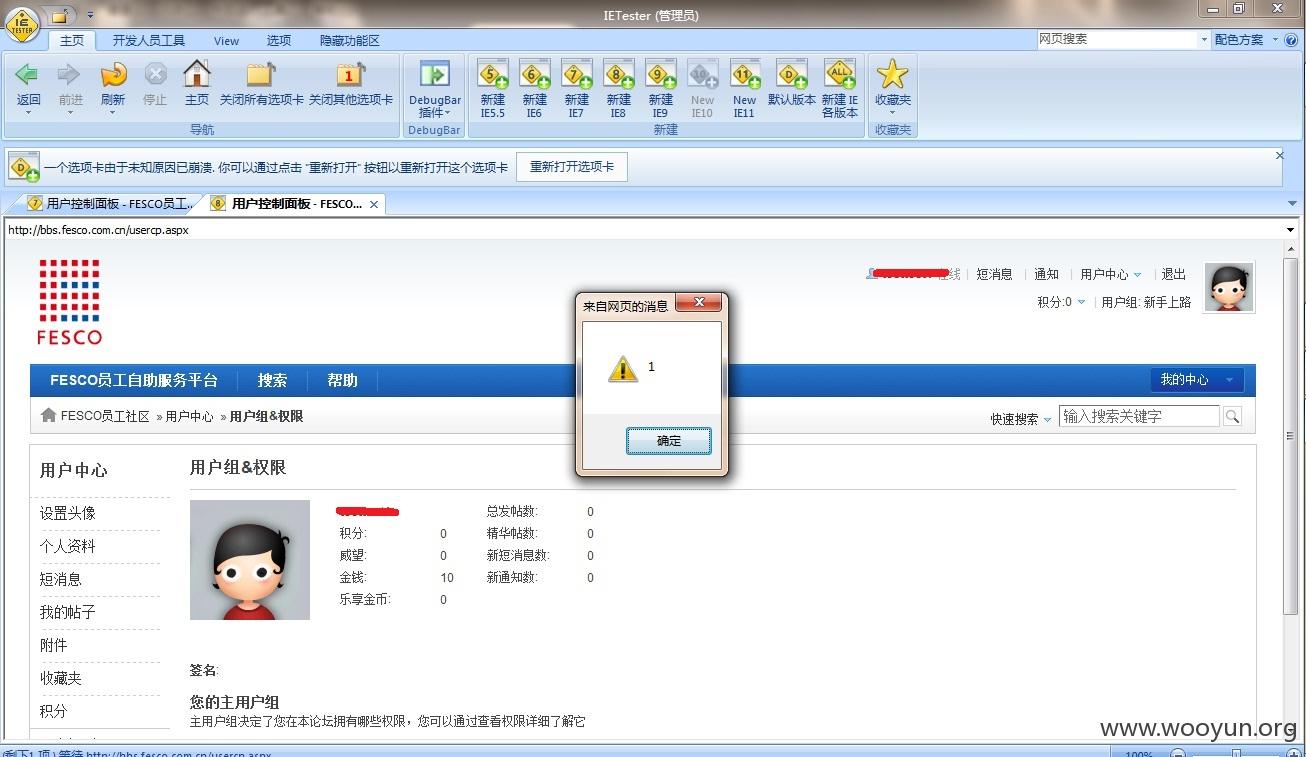Click the 输入搜索关键字 search field
This screenshot has width=1306, height=757.
(x=1139, y=416)
